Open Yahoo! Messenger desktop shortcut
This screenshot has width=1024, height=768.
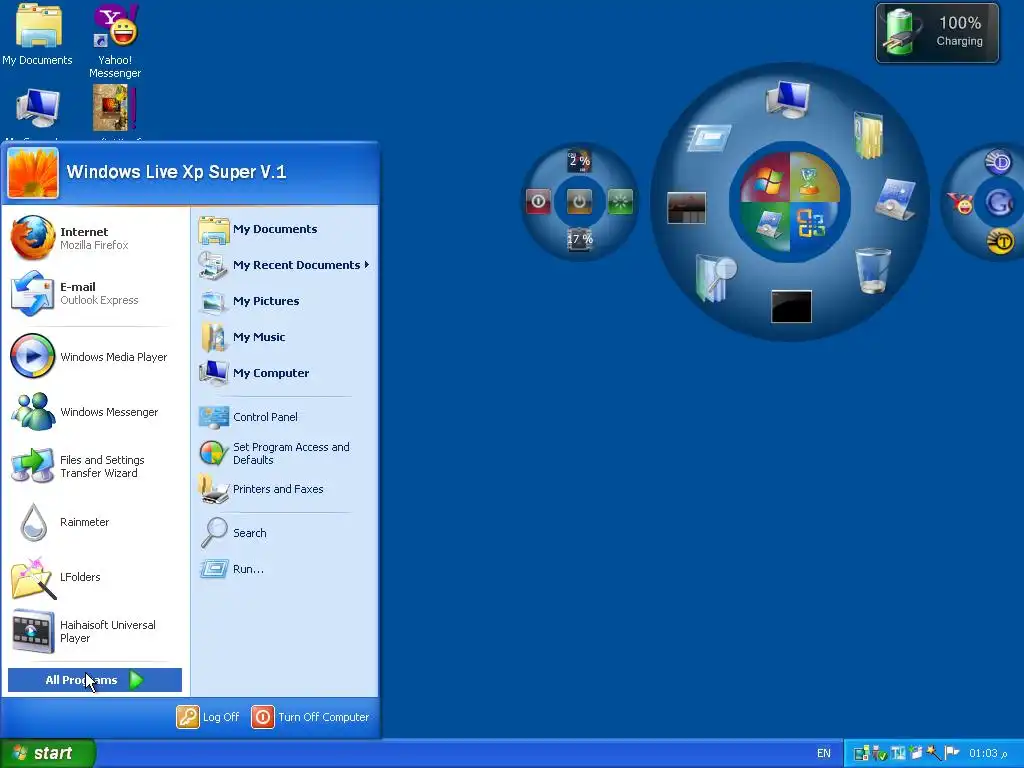[x=115, y=41]
